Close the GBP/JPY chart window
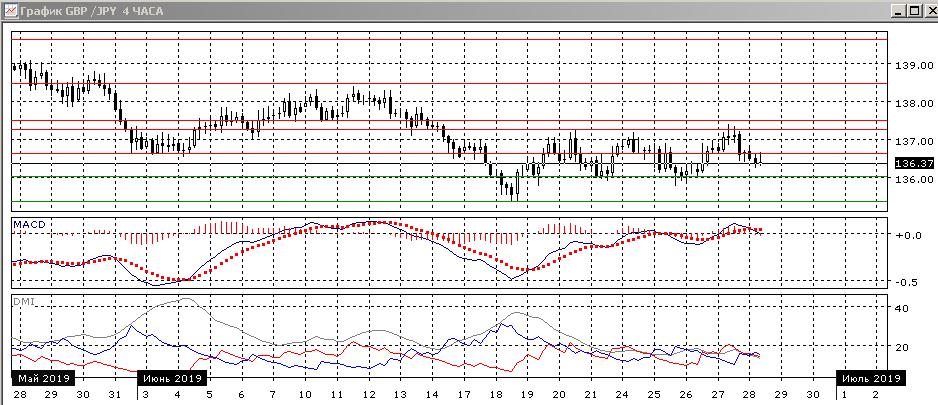938x405 pixels. [x=927, y=10]
